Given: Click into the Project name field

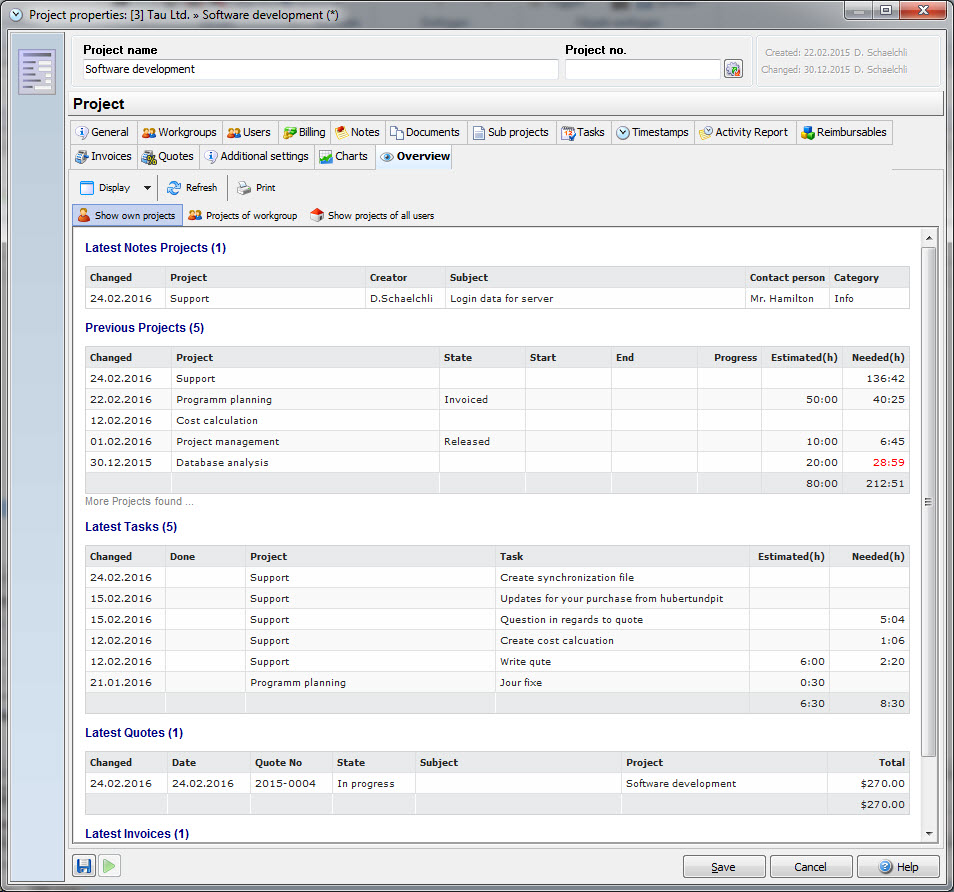Looking at the screenshot, I should 320,69.
